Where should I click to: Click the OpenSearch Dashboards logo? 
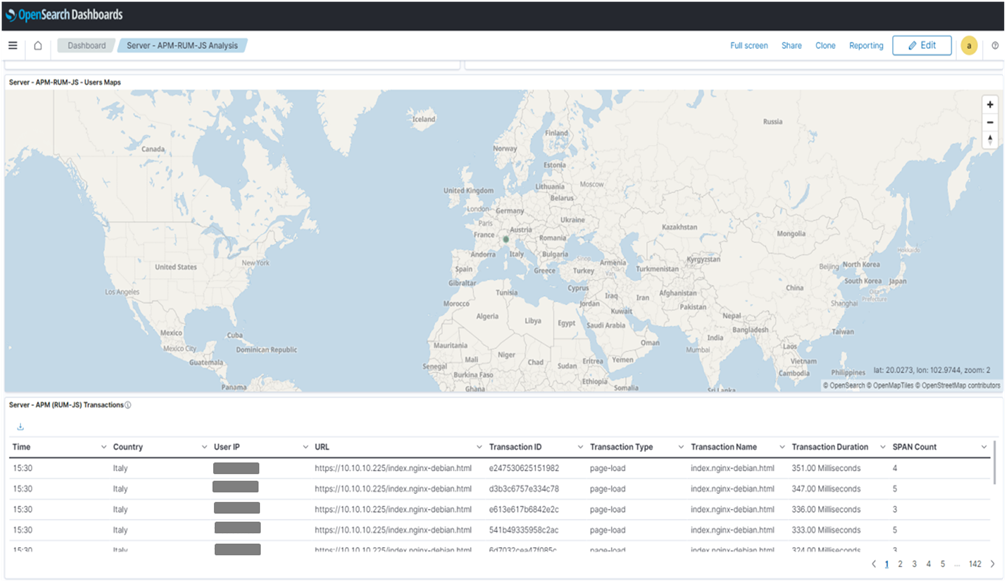[x=64, y=15]
